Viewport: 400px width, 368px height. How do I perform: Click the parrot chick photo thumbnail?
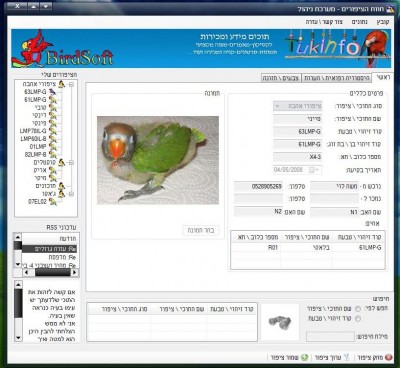(x=158, y=160)
